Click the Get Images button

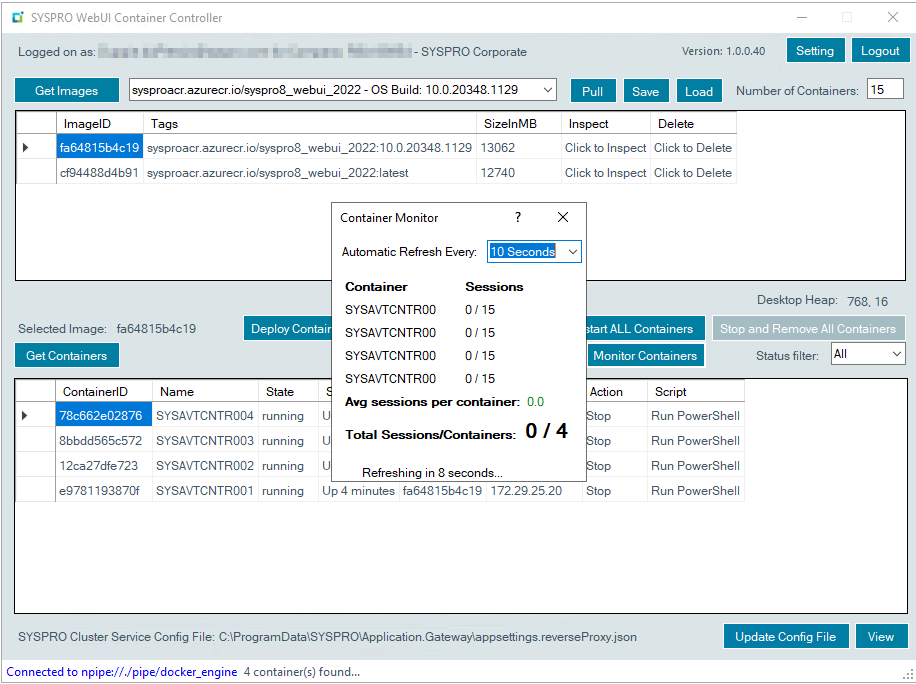point(66,91)
